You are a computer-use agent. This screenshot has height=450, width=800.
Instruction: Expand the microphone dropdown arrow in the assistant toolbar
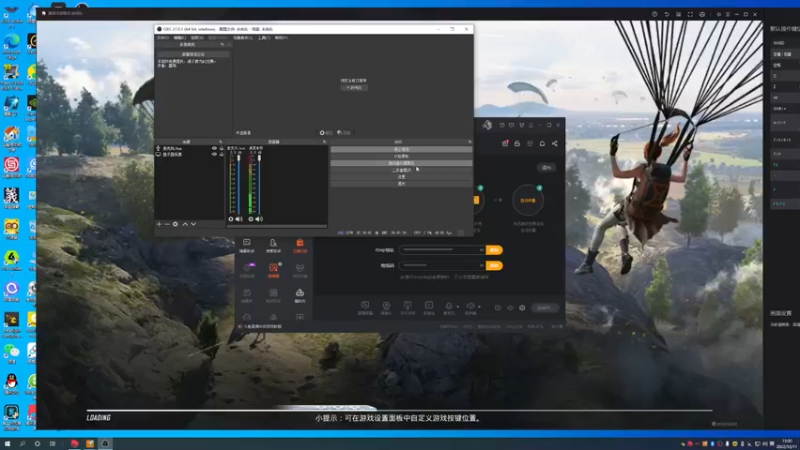tap(457, 307)
